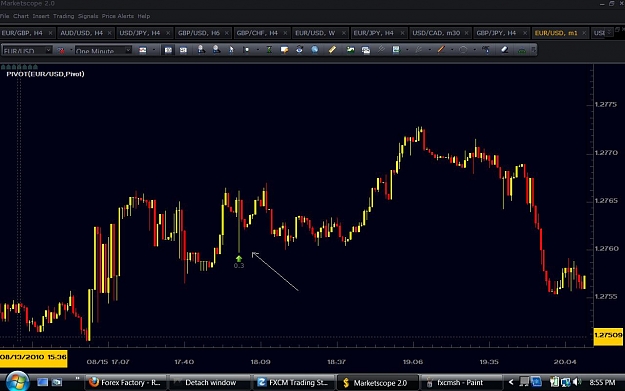Open FXCM Trading Station taskbar button
The image size is (625, 391).
294,383
